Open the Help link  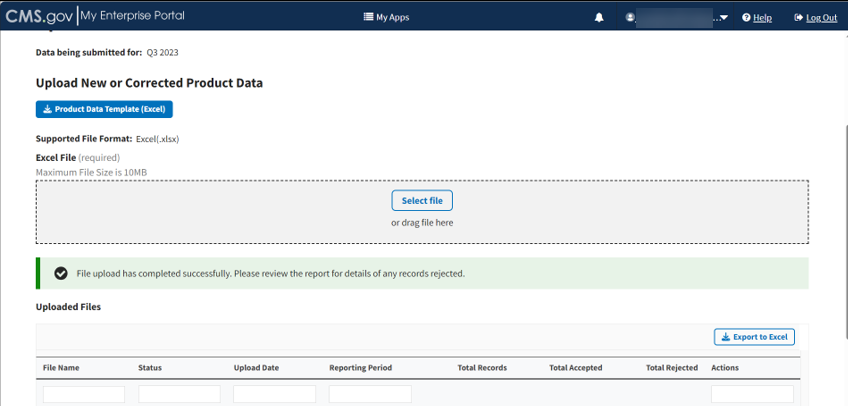click(x=762, y=17)
